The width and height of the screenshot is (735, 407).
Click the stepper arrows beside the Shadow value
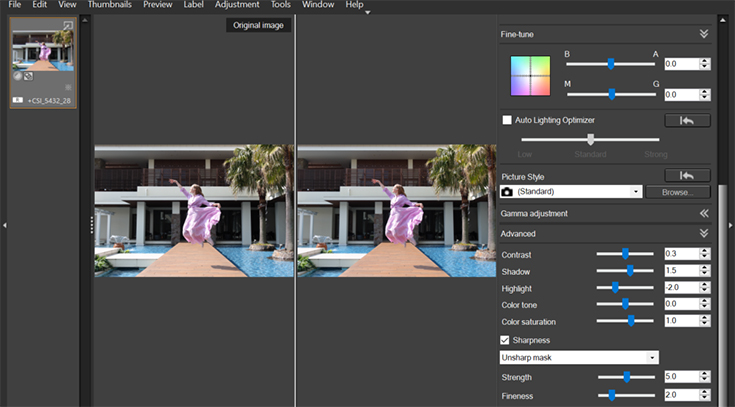pos(705,271)
